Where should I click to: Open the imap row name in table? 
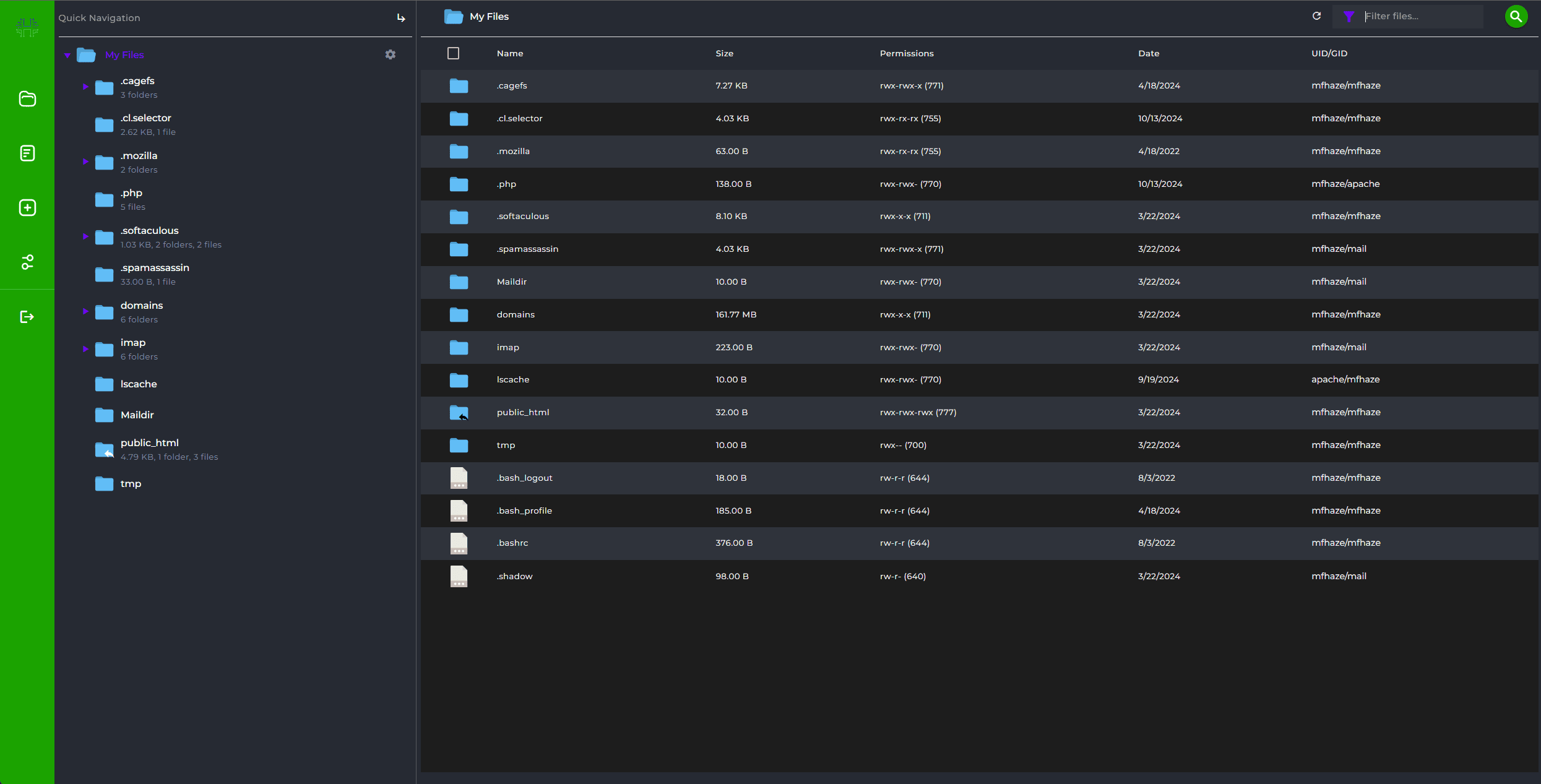(x=508, y=348)
